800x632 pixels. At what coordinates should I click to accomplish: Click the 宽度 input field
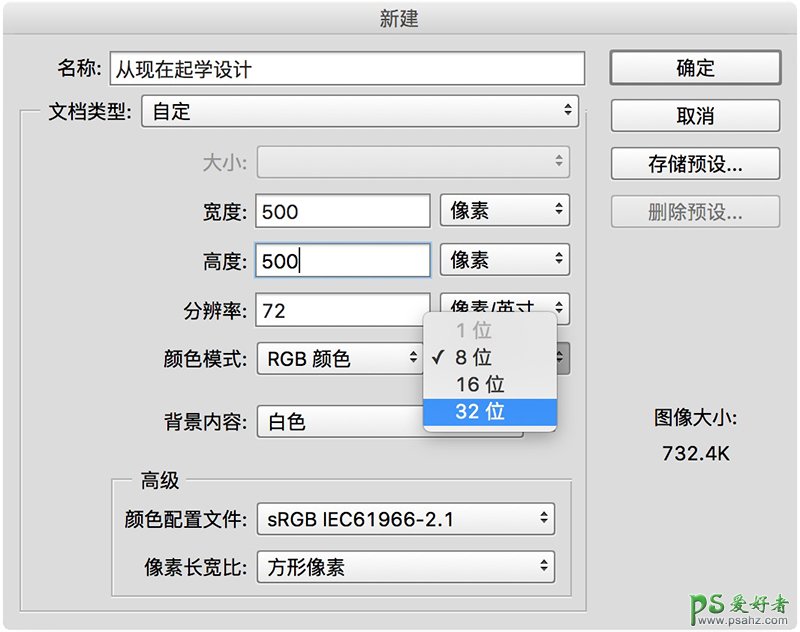click(343, 211)
